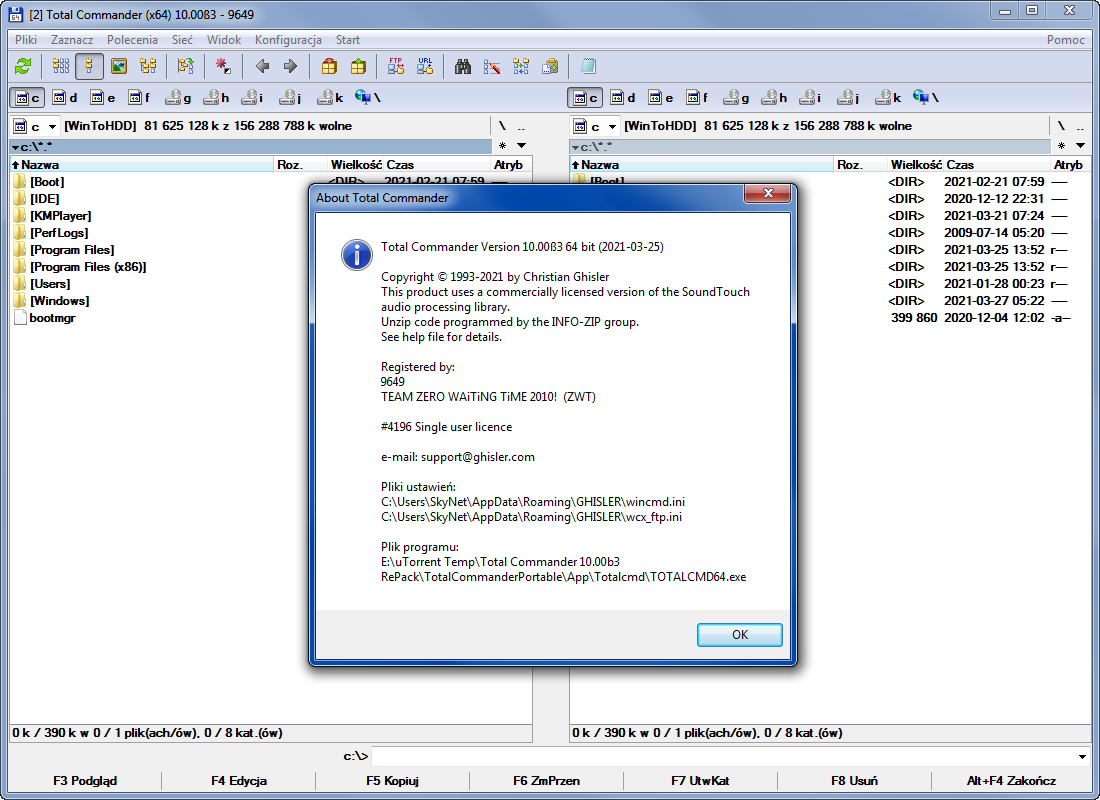This screenshot has height=800, width=1100.
Task: Toggle the full details view toolbar button
Action: click(x=89, y=67)
